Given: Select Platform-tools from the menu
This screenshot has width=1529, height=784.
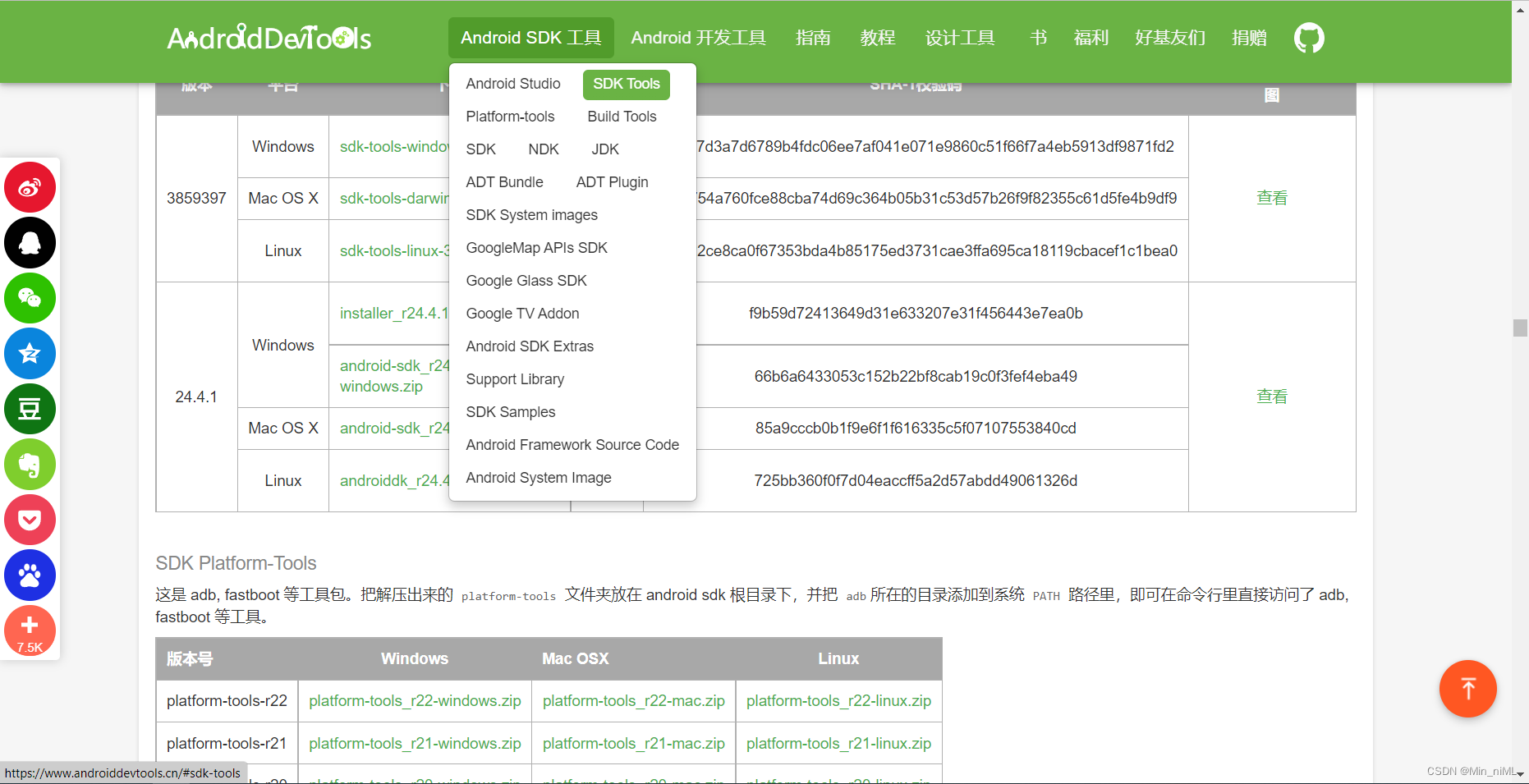Looking at the screenshot, I should pyautogui.click(x=510, y=116).
